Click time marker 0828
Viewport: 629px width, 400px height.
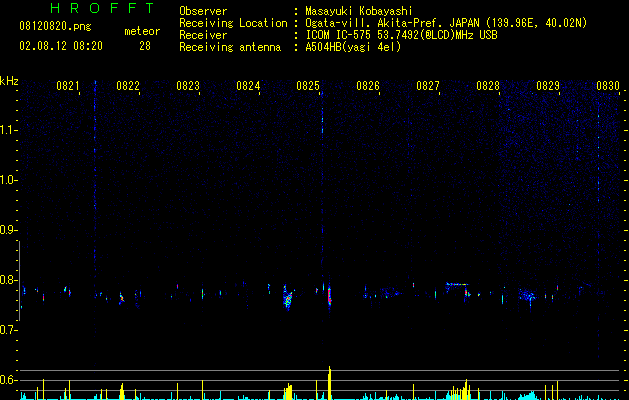point(488,86)
